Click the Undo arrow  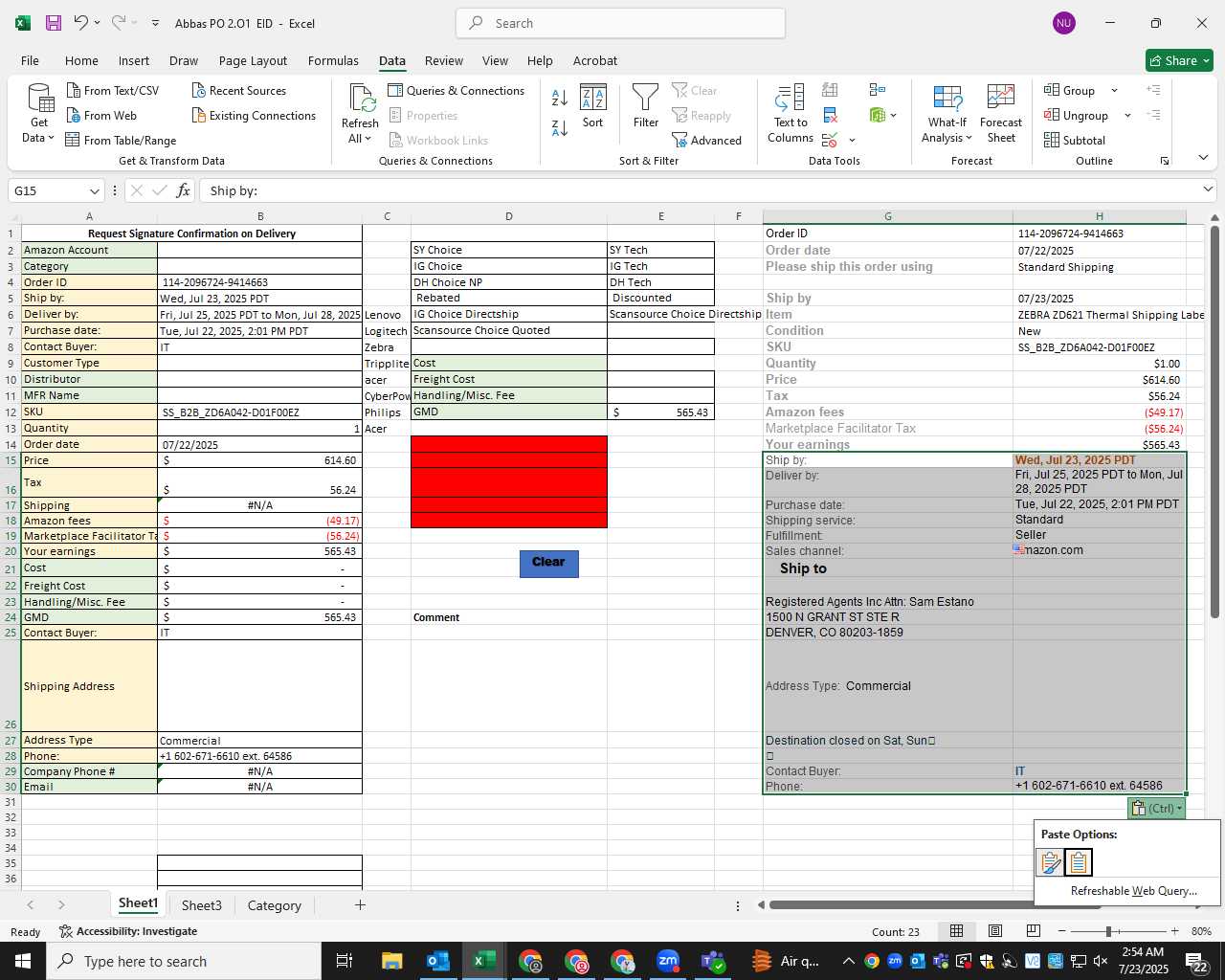pos(81,23)
